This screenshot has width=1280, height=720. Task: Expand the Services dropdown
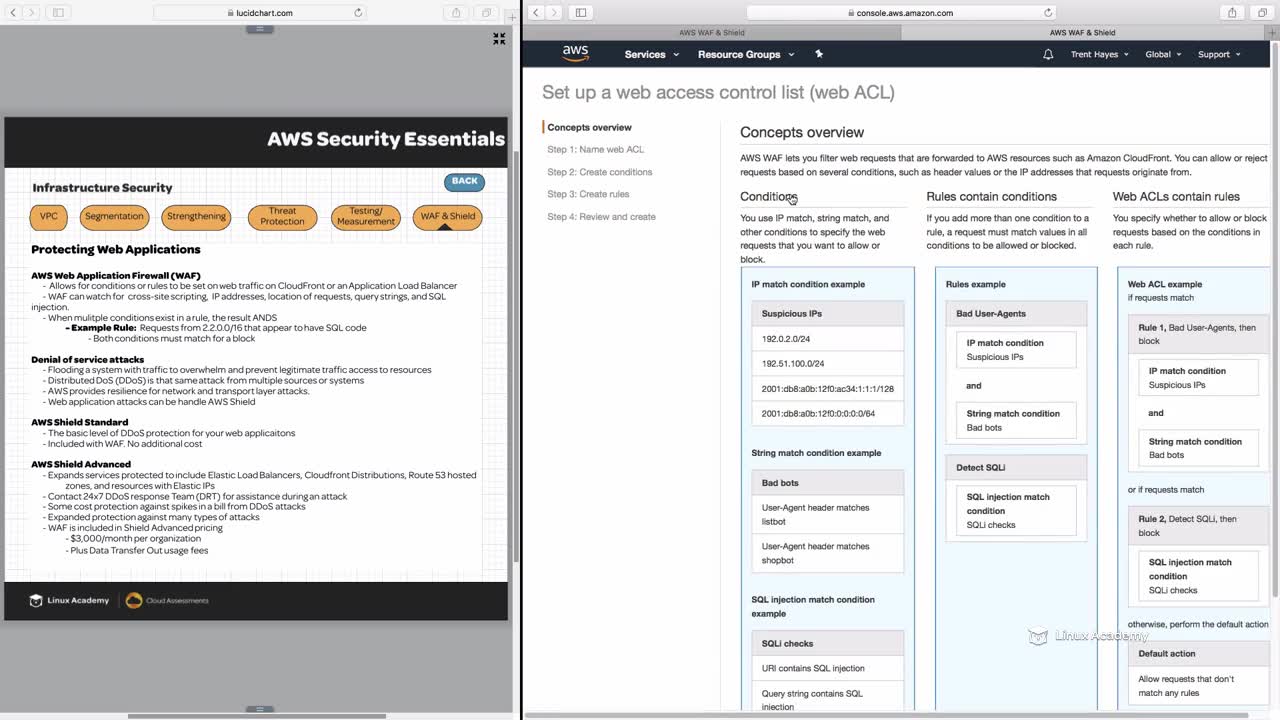pos(650,54)
